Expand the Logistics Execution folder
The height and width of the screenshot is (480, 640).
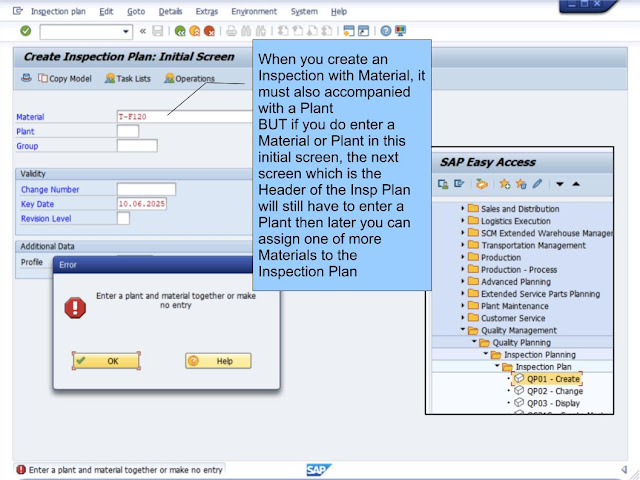(x=462, y=220)
